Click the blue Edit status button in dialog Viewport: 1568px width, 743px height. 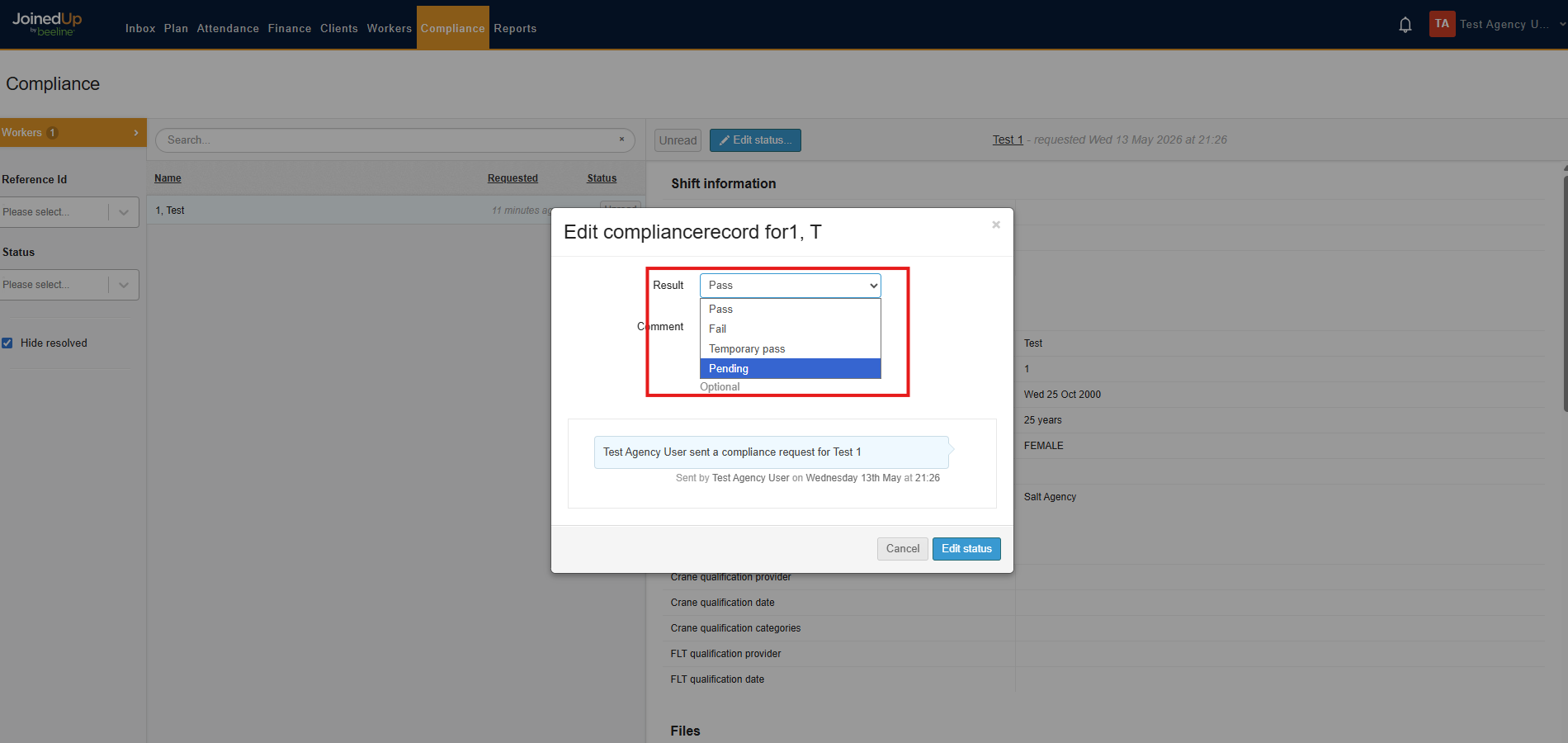click(x=966, y=549)
